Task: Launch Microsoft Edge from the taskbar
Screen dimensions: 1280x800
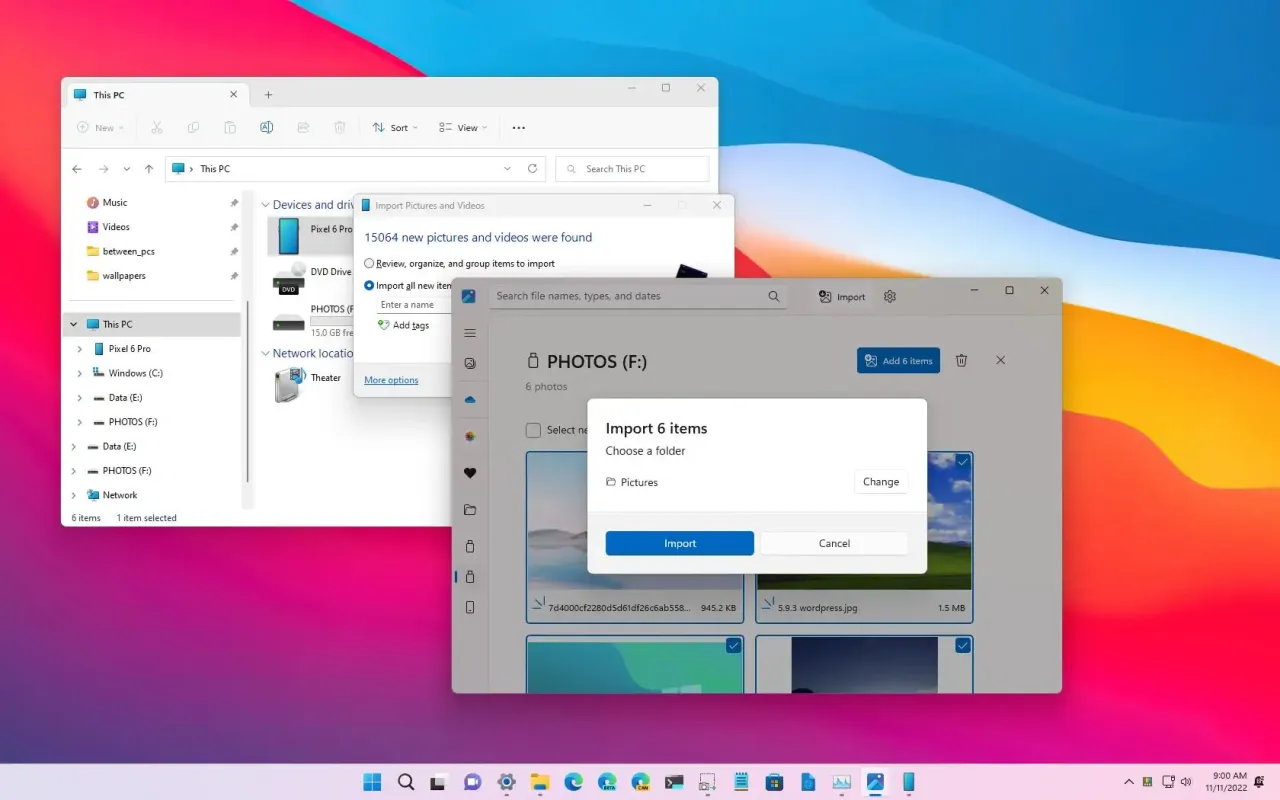Action: [573, 781]
